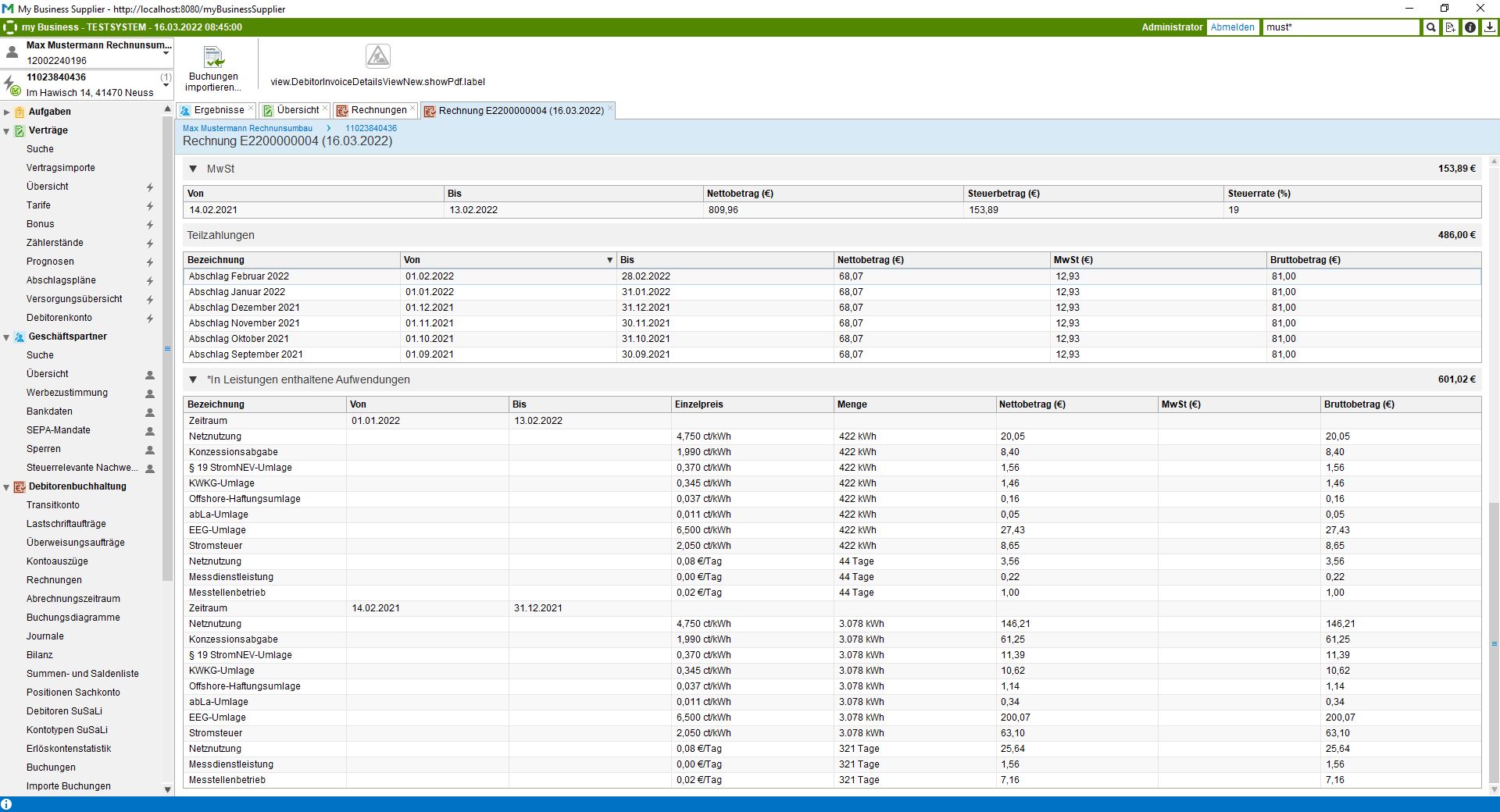
Task: Click the Buchungen importieren toolbar icon
Action: [213, 57]
